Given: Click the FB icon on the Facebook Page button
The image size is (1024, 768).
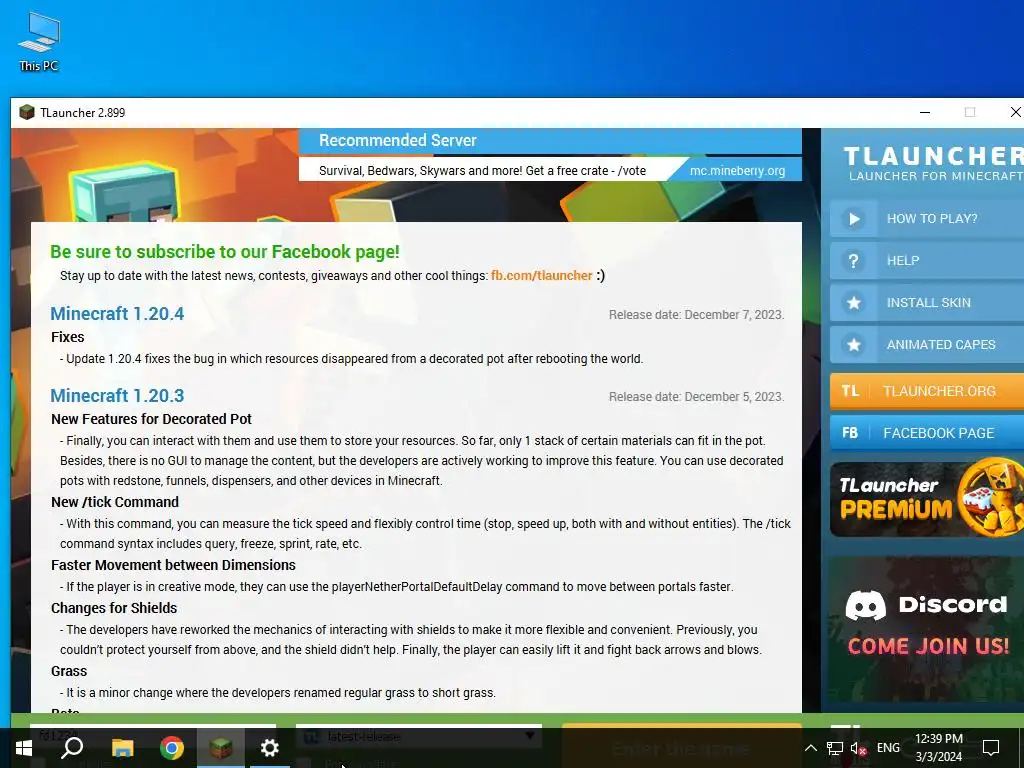Looking at the screenshot, I should point(850,433).
